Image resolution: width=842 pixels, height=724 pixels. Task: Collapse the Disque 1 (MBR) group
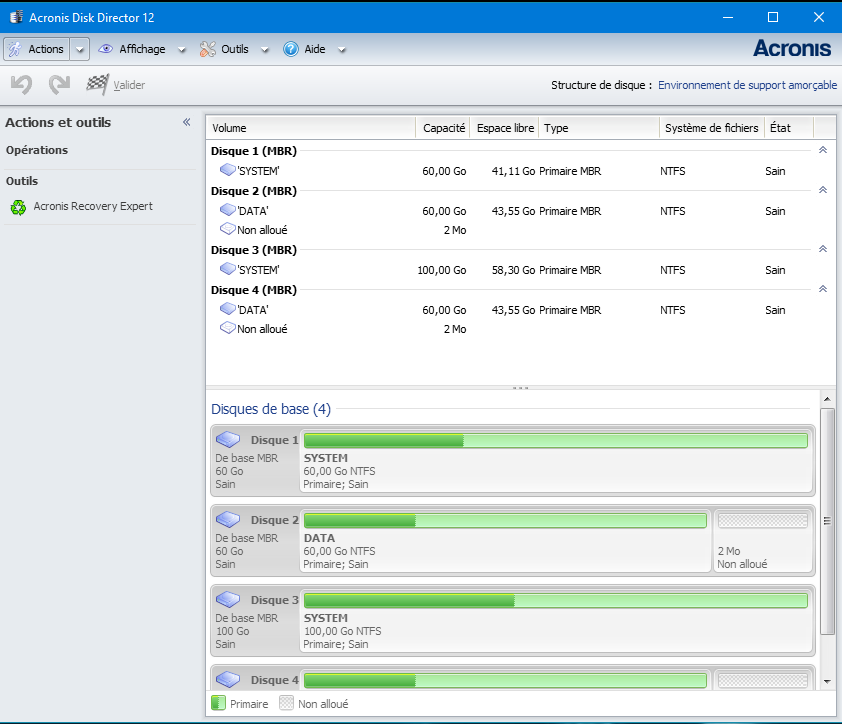823,150
